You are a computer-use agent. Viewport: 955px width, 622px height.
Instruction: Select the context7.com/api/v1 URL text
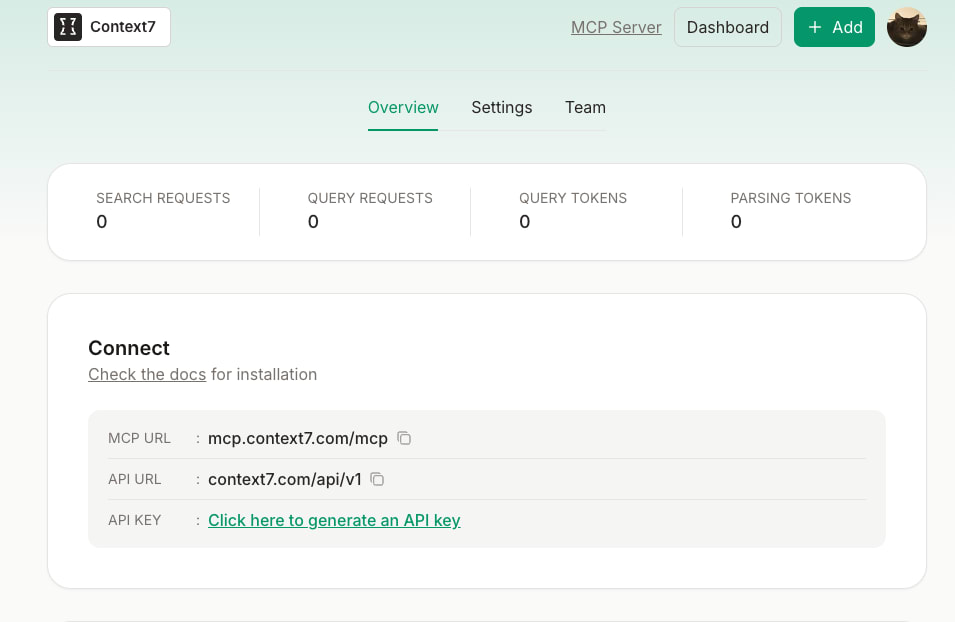point(284,479)
